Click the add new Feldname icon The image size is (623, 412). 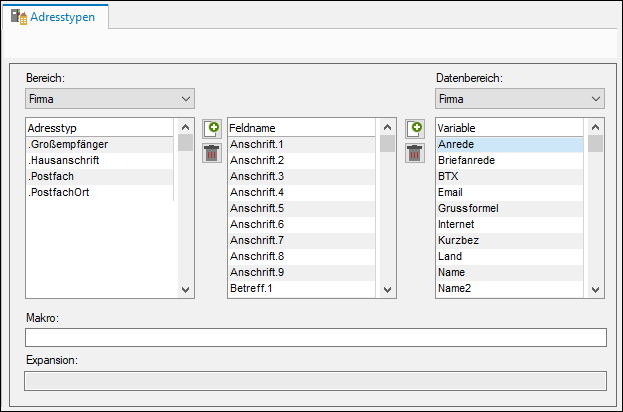tap(212, 129)
